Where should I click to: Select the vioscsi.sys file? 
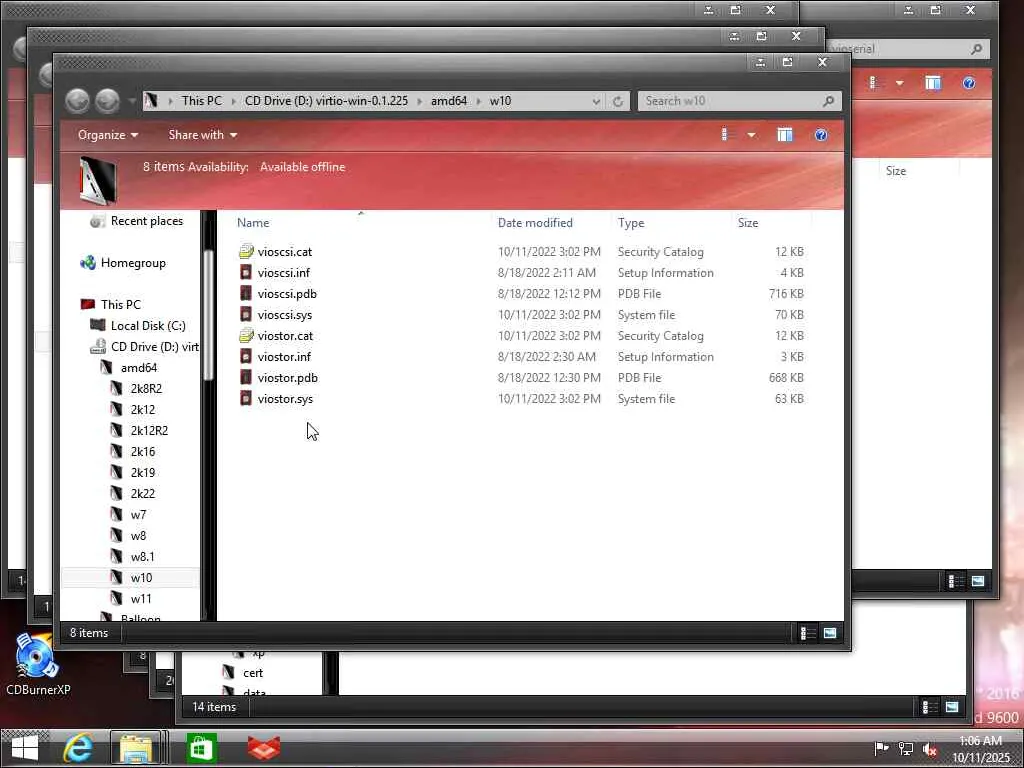click(285, 315)
